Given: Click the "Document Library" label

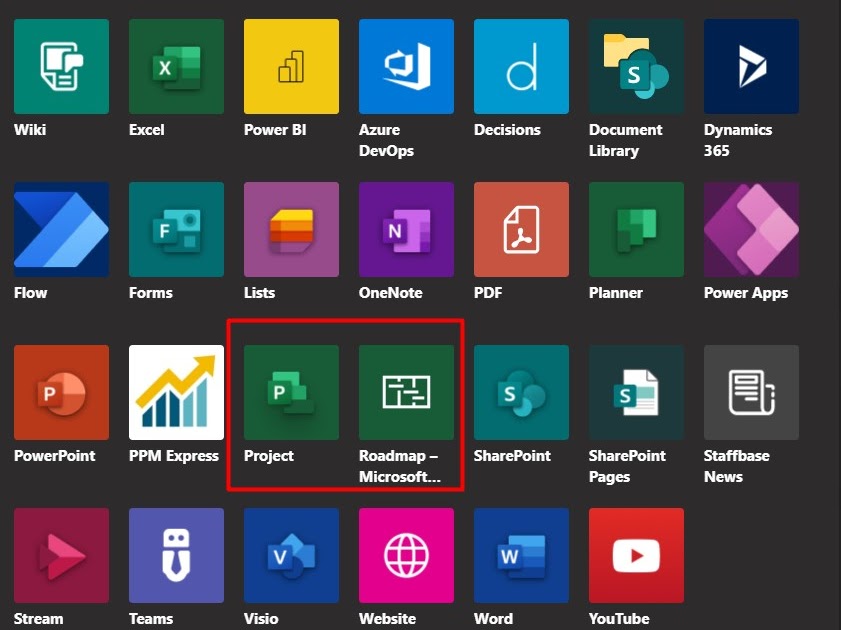Looking at the screenshot, I should click(625, 140).
